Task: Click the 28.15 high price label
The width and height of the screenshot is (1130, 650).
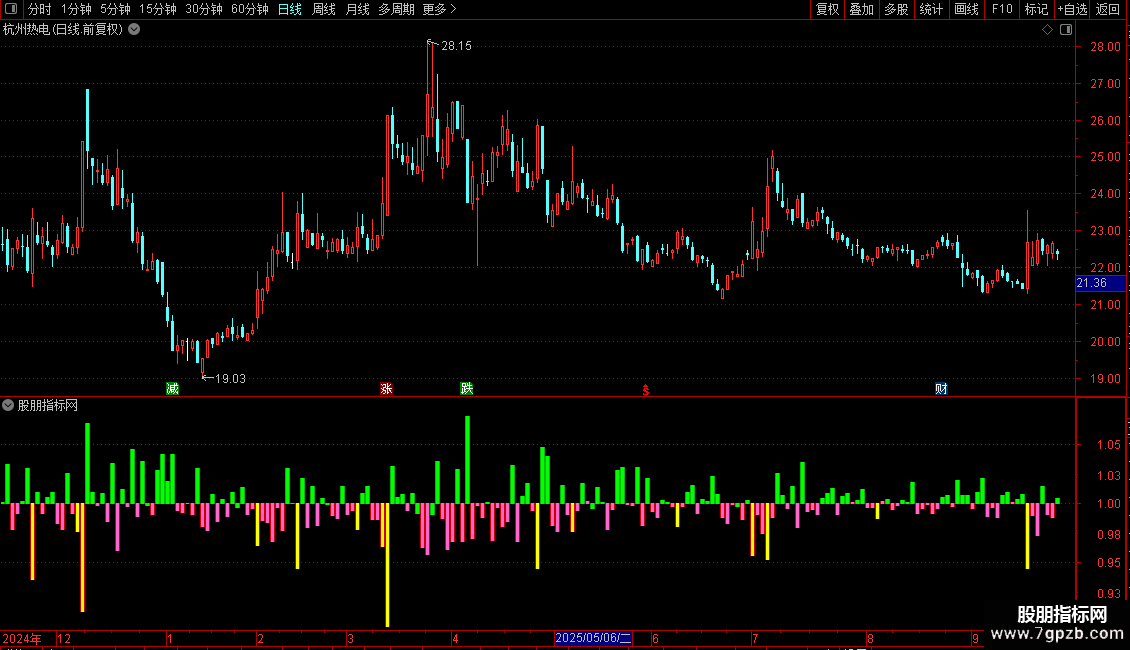Action: pos(456,45)
